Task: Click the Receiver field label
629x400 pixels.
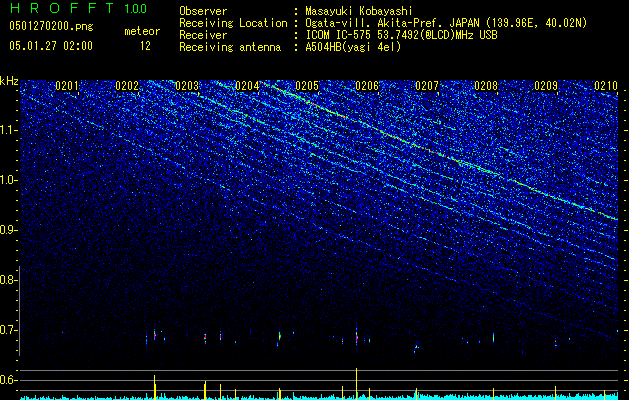Action: click(x=203, y=35)
